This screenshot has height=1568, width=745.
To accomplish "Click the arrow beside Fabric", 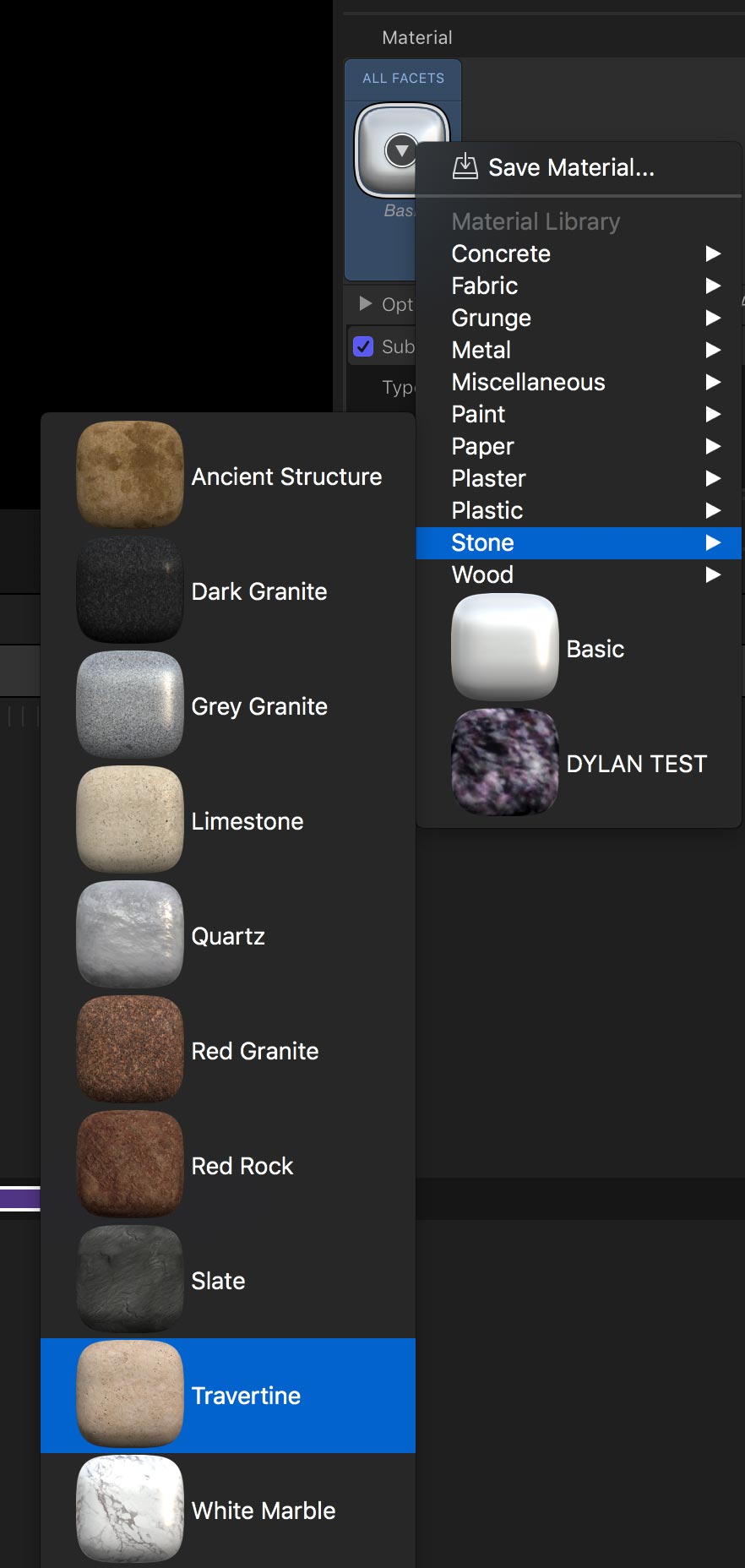I will (x=713, y=286).
